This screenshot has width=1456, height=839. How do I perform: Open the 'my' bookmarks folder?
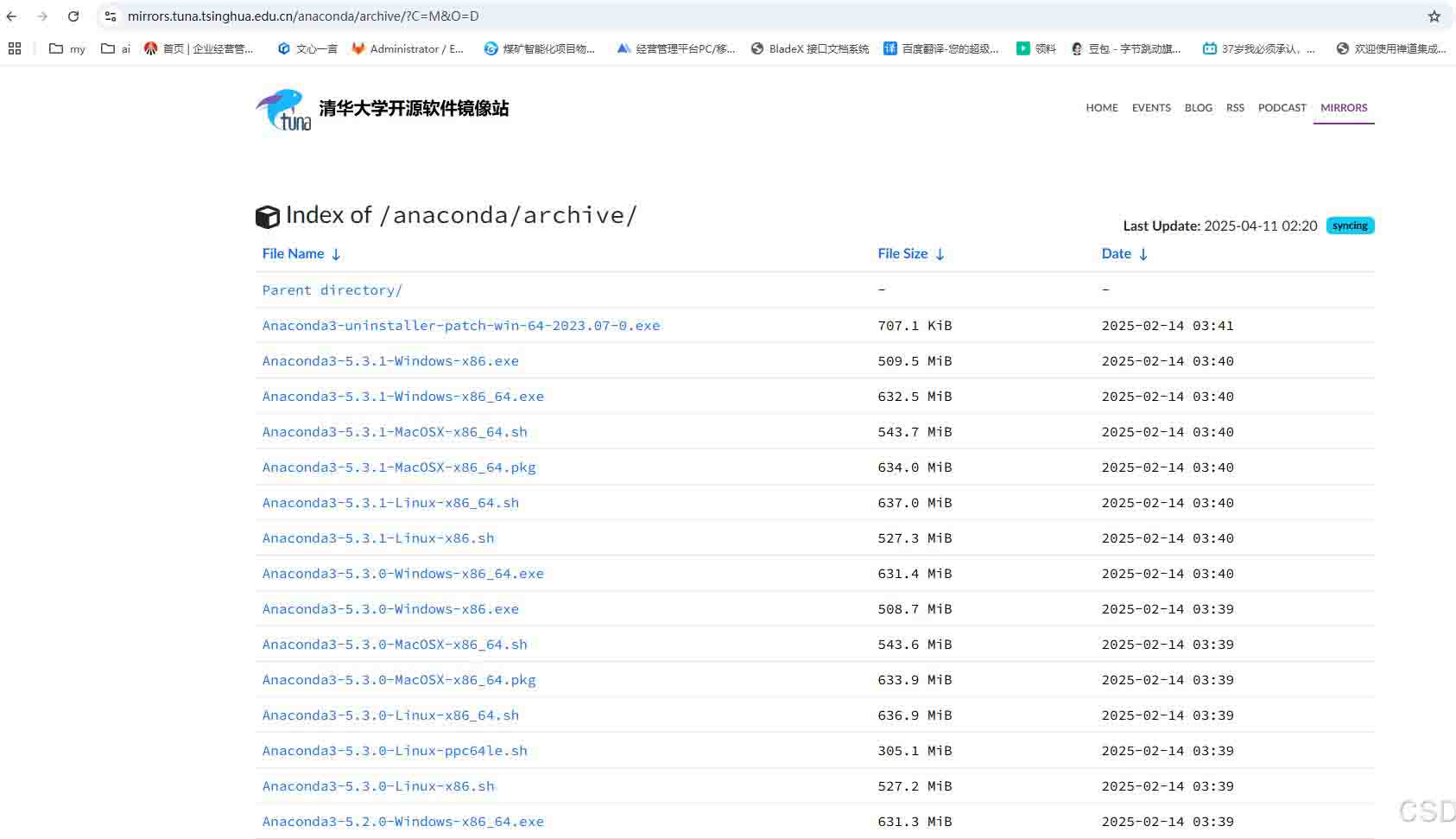click(67, 48)
